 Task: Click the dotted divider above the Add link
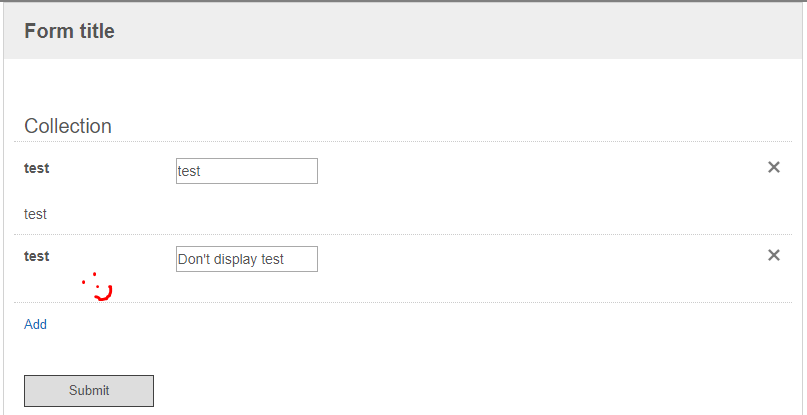(x=400, y=302)
